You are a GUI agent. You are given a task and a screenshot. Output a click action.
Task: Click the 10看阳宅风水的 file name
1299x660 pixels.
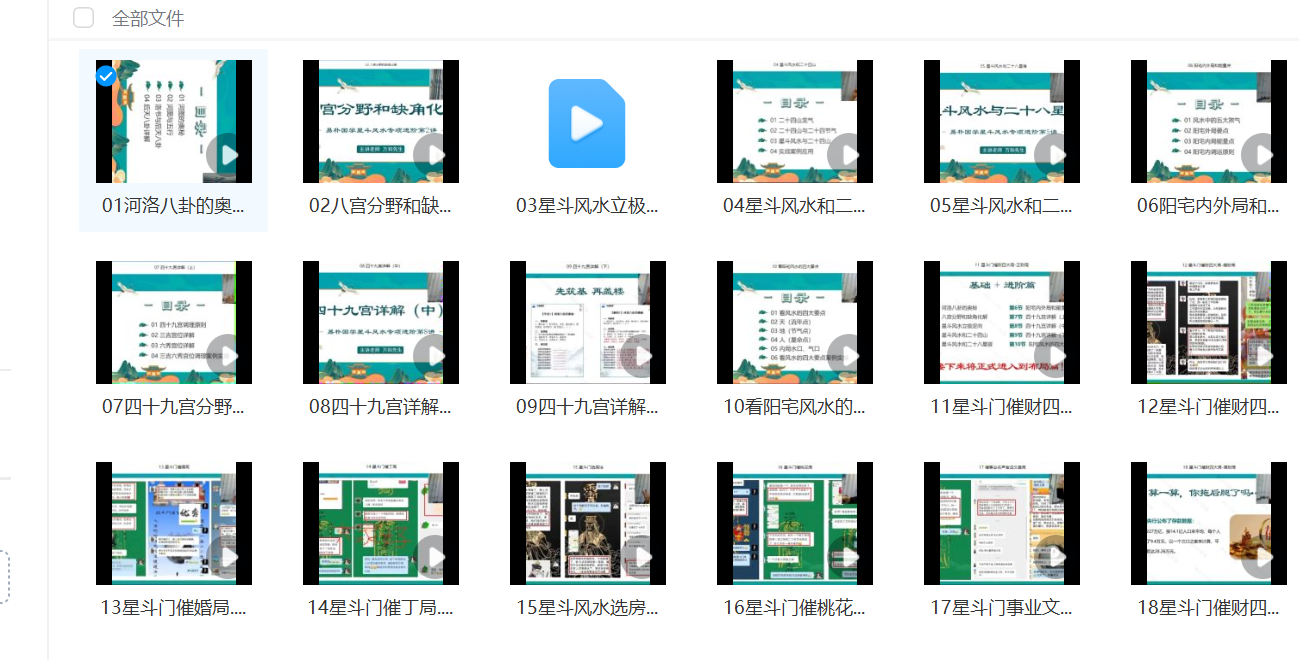794,407
